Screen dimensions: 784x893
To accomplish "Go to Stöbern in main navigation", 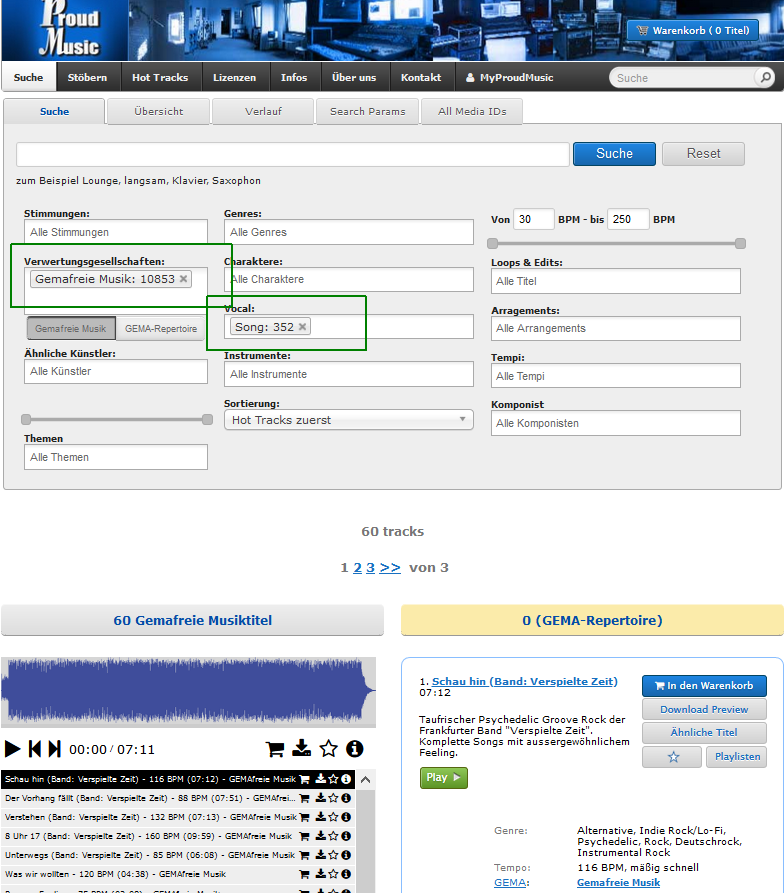I will click(87, 77).
